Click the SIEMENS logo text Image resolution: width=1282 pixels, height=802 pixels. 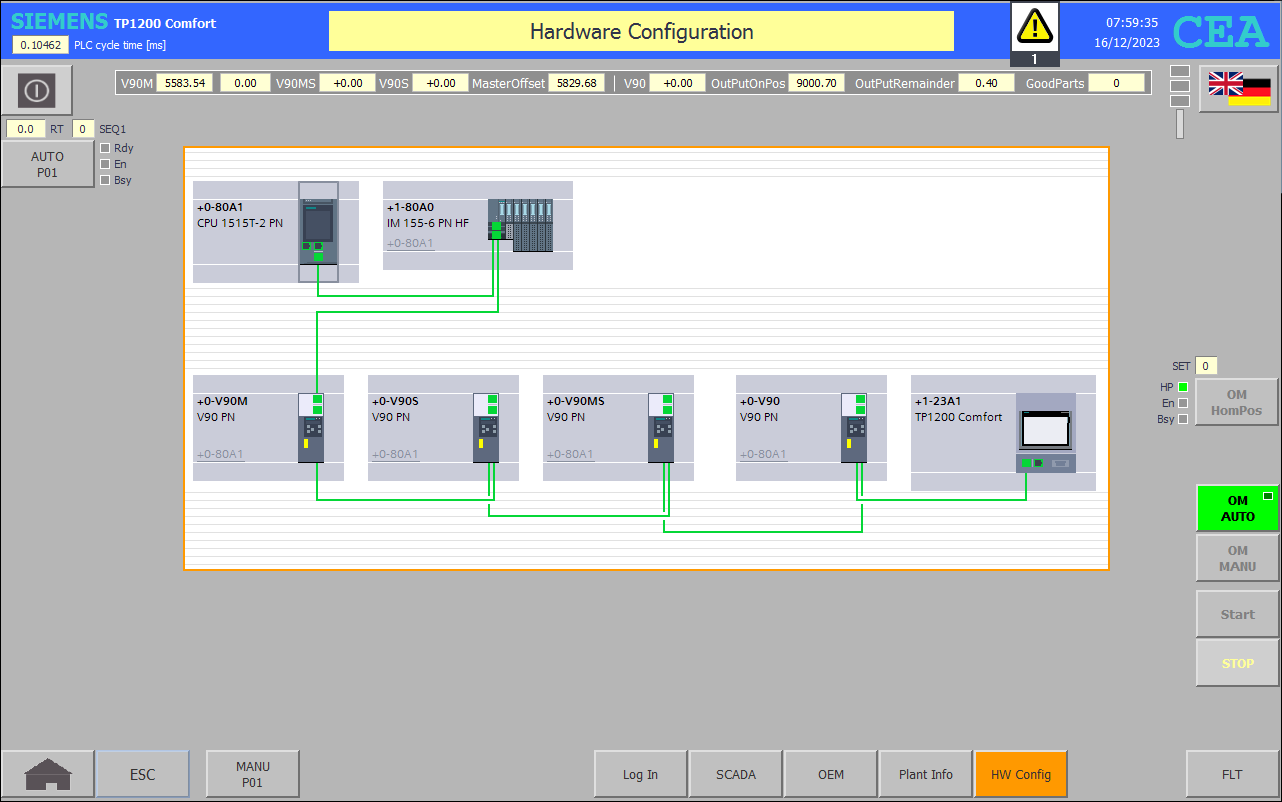pyautogui.click(x=58, y=21)
